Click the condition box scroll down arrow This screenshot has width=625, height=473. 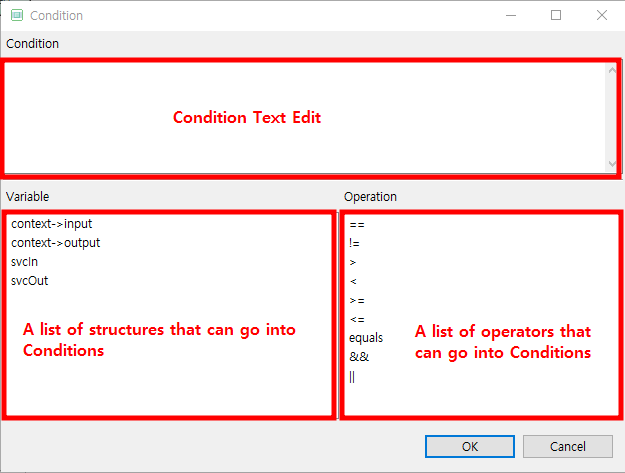(612, 163)
